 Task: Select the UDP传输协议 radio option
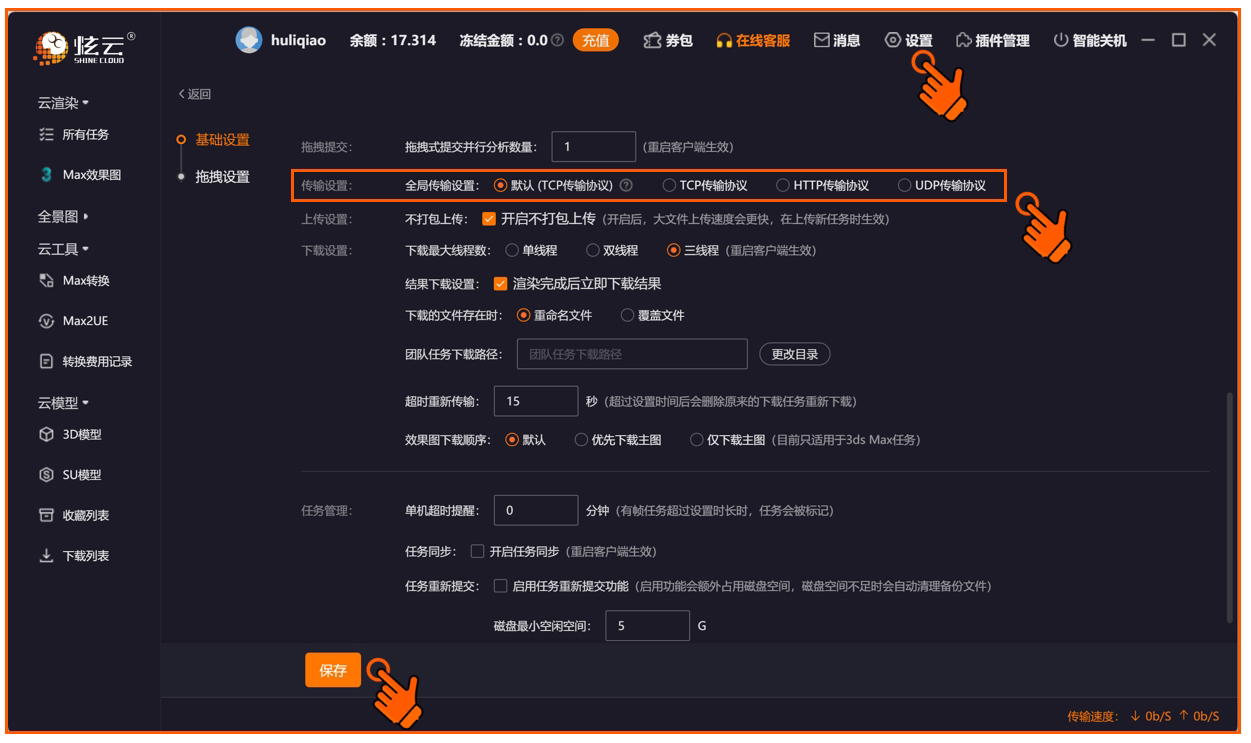point(905,185)
